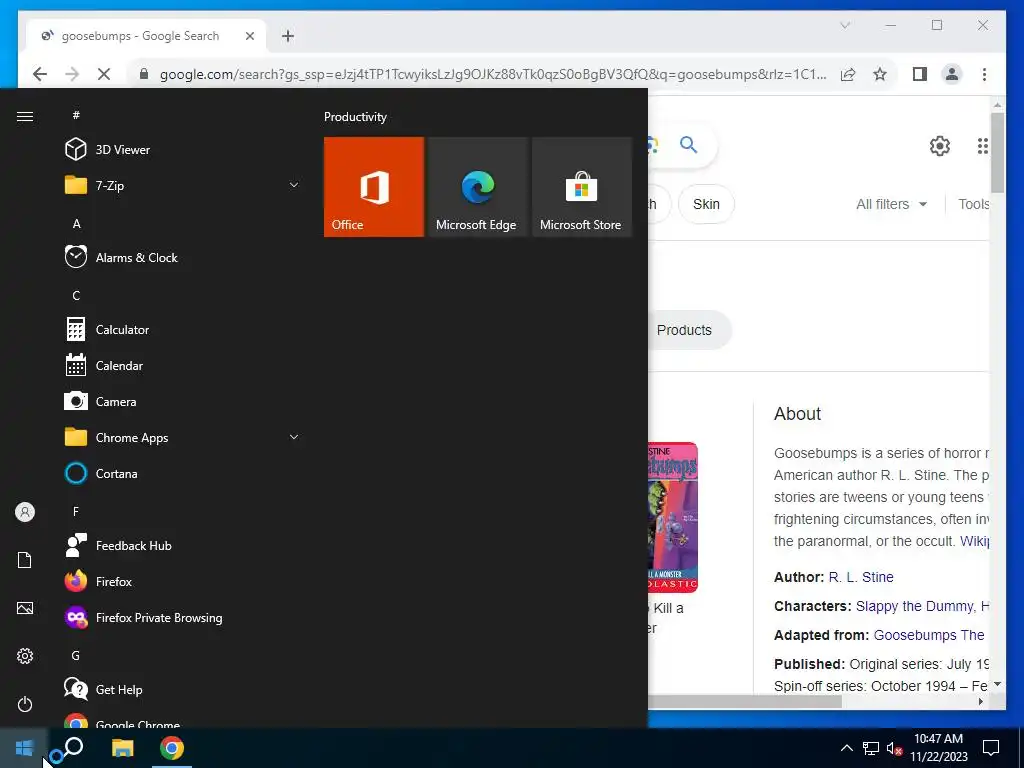Toggle Chrome side panel
Viewport: 1024px width, 768px height.
coord(920,74)
